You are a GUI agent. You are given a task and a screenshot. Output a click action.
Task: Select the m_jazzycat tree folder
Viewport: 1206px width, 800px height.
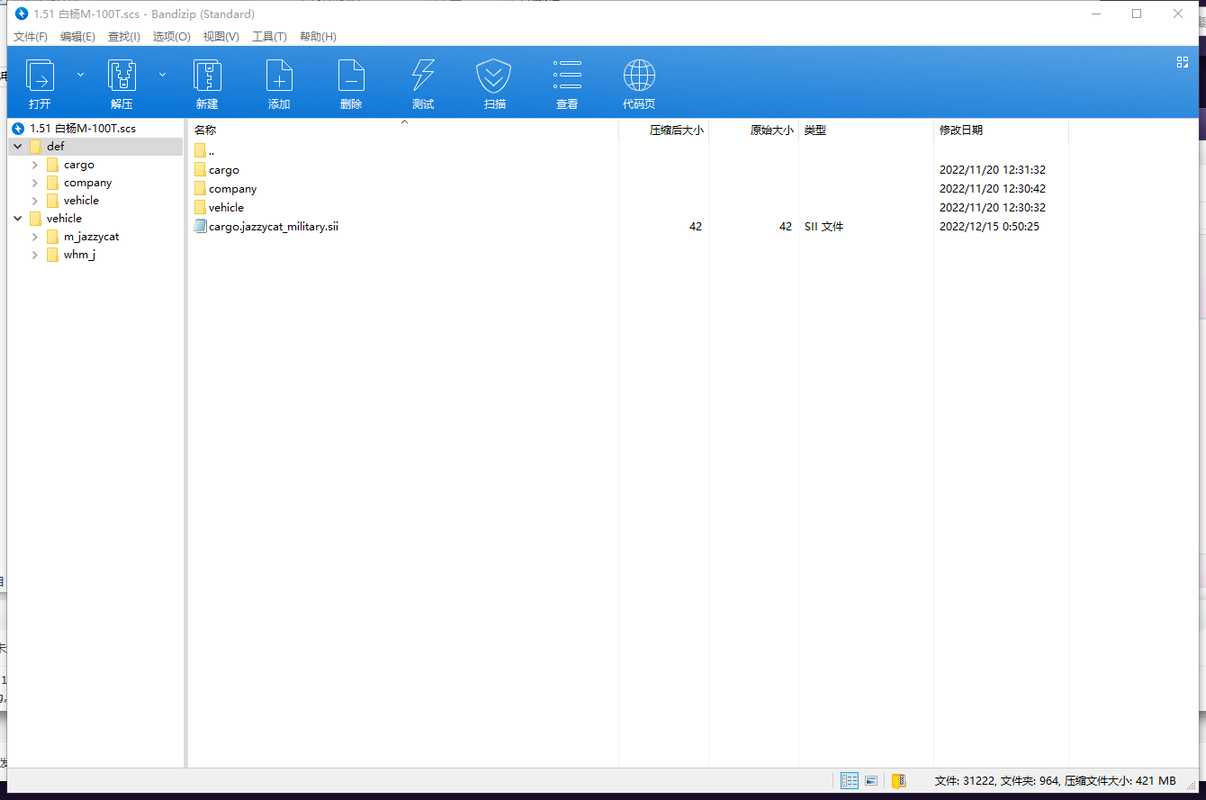[91, 237]
